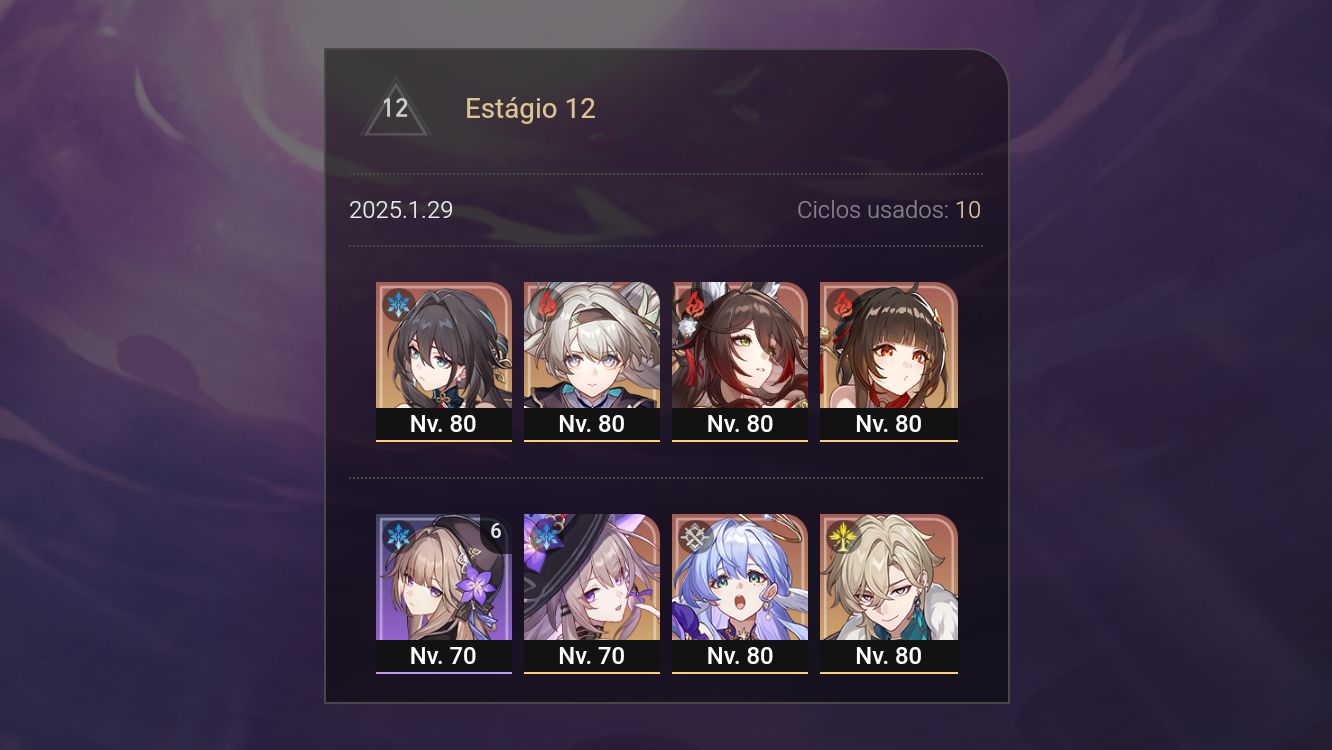Click Quantum element icon on blue-haired character
The height and width of the screenshot is (750, 1332).
tap(694, 536)
